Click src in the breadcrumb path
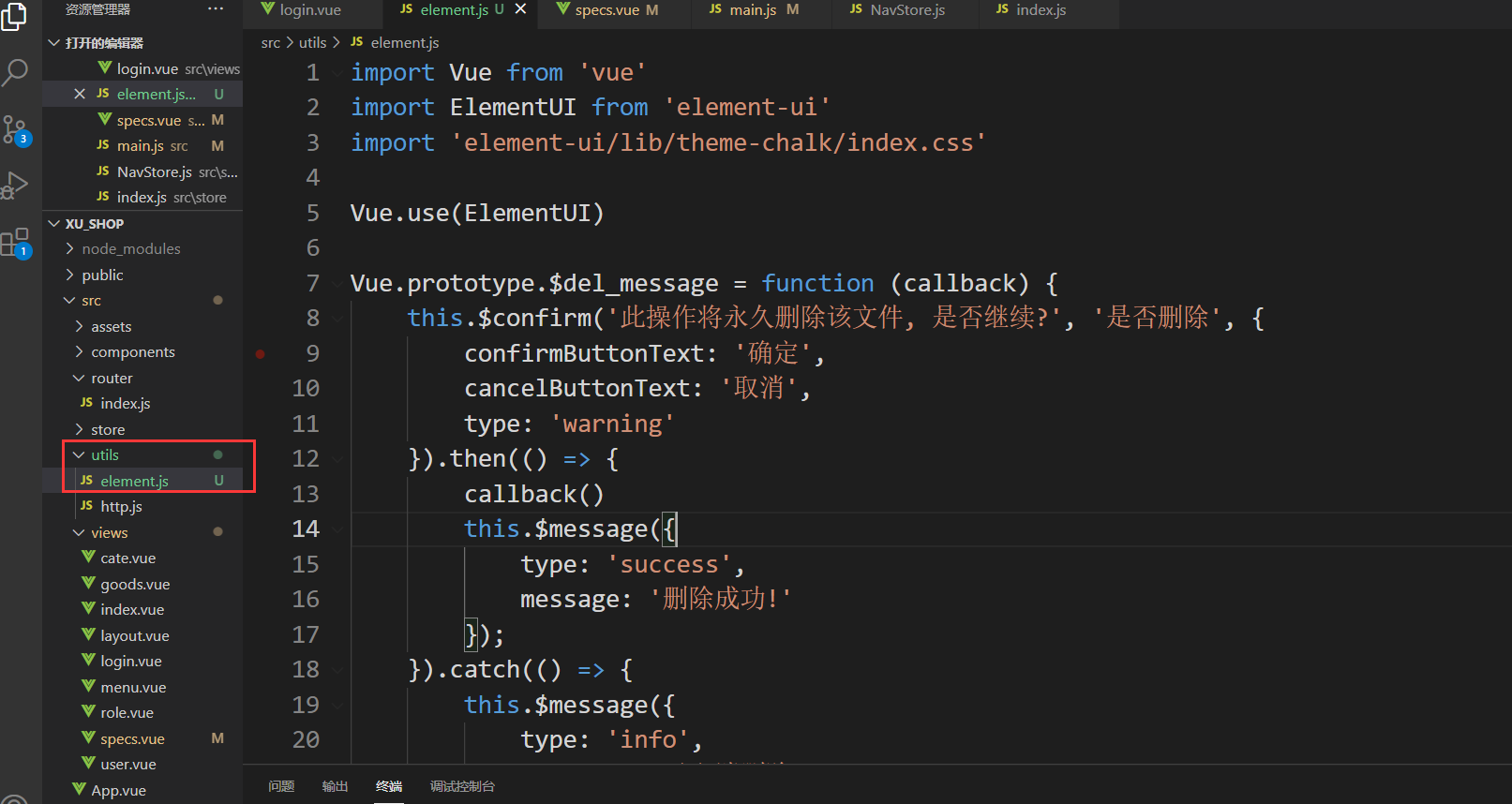This screenshot has width=1512, height=804. click(x=271, y=43)
